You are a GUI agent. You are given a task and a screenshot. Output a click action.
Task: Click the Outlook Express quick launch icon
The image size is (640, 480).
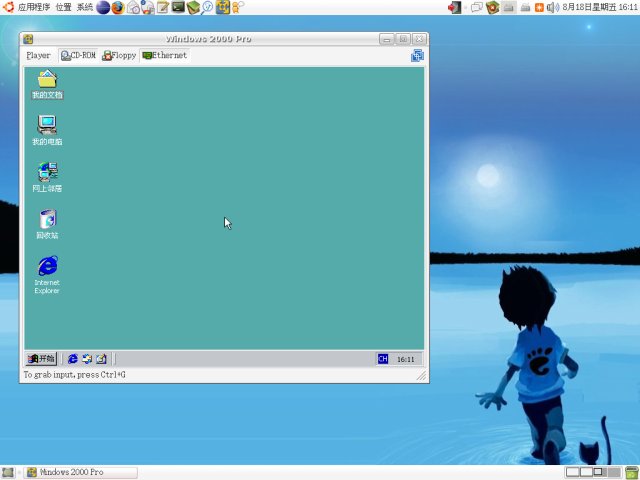coord(87,359)
